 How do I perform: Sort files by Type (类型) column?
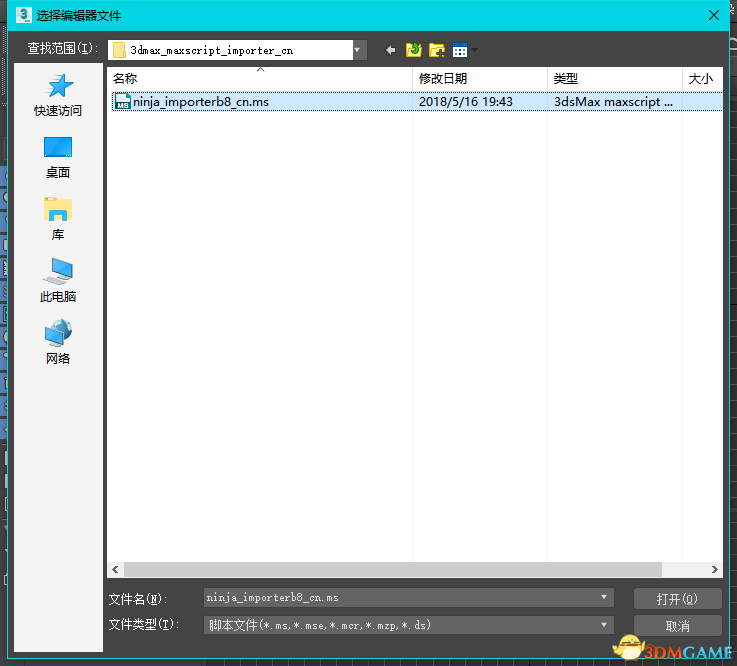[613, 78]
